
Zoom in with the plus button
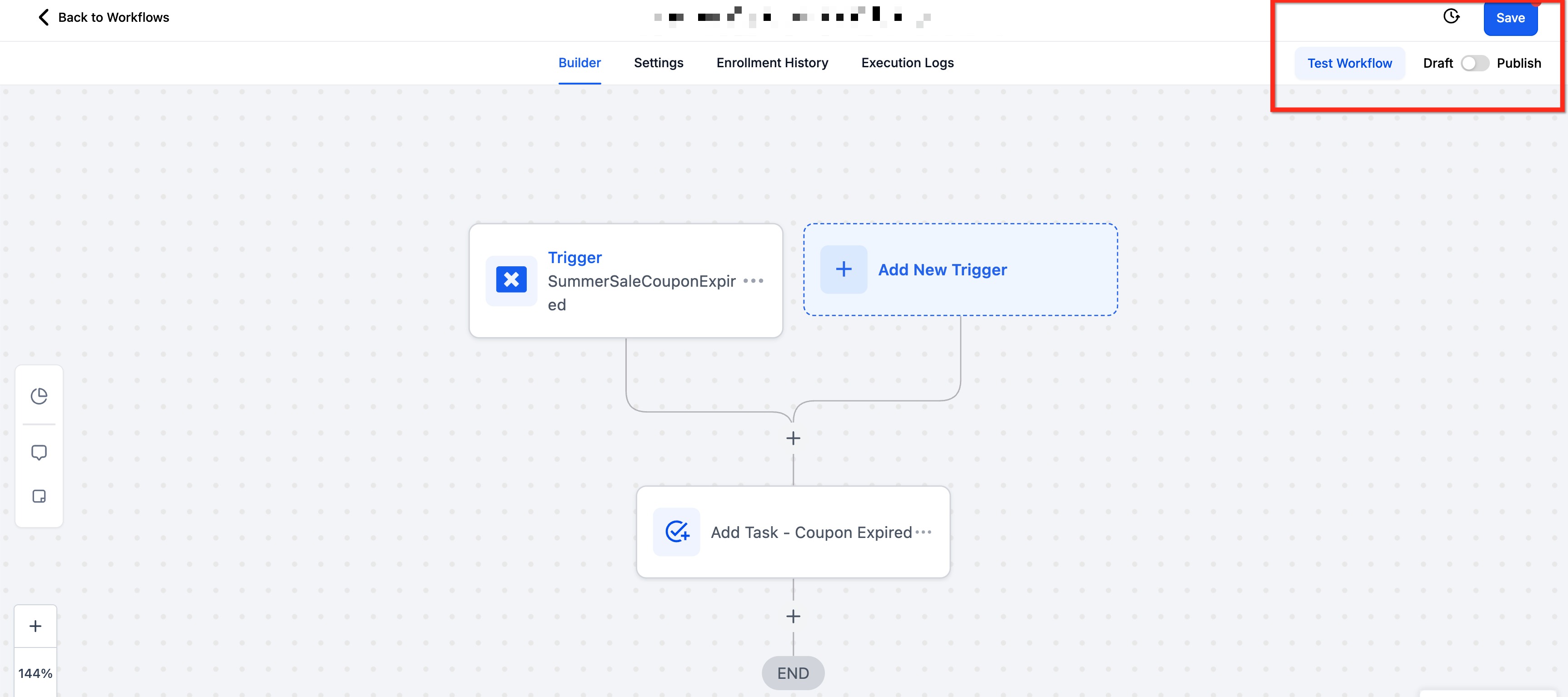(x=35, y=627)
